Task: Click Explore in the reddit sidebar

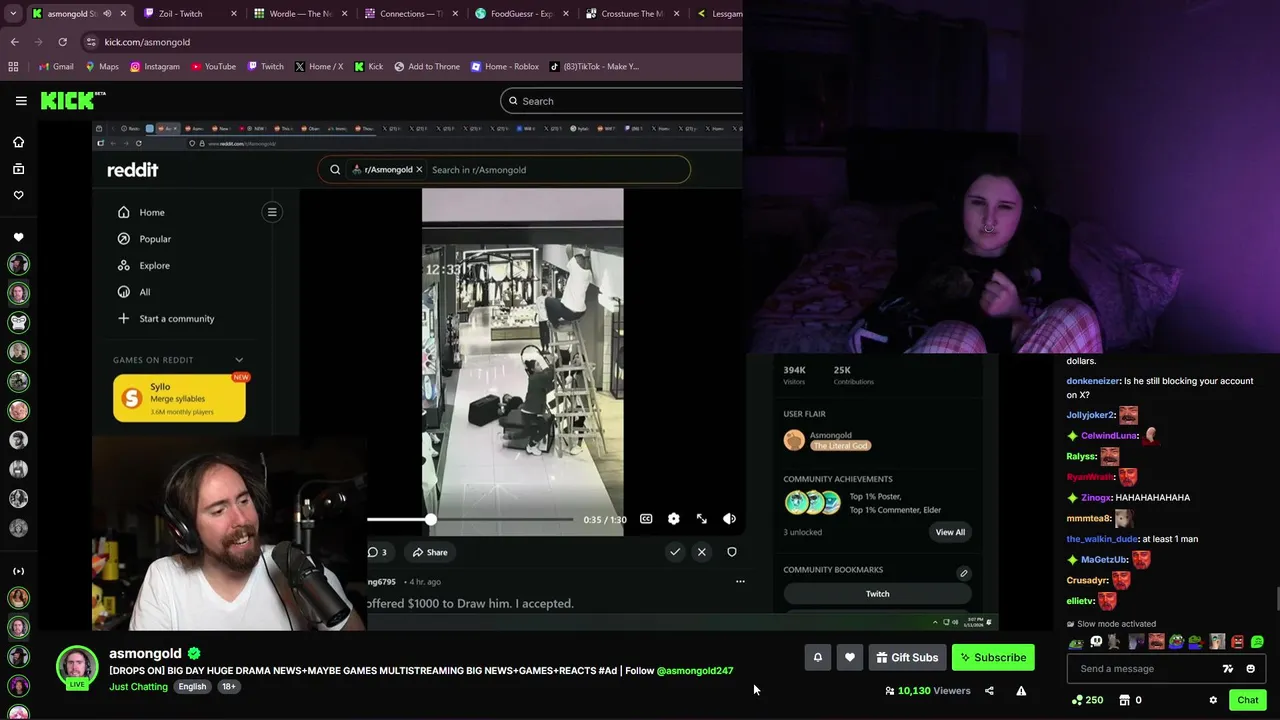Action: click(143, 265)
